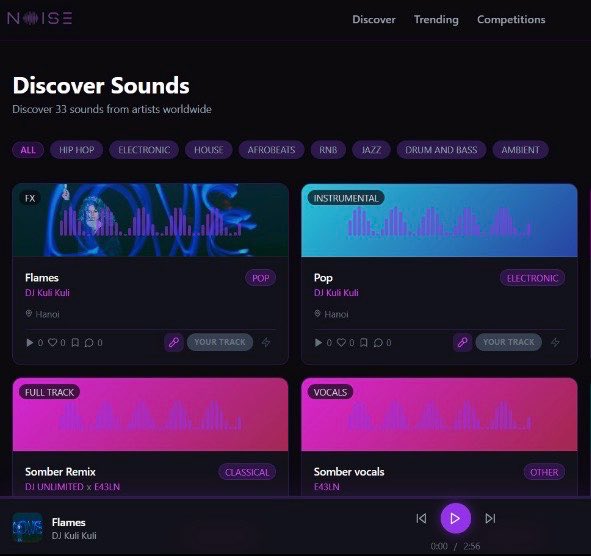Filter sounds by DRUM AND BASS
The width and height of the screenshot is (591, 556).
click(x=441, y=150)
